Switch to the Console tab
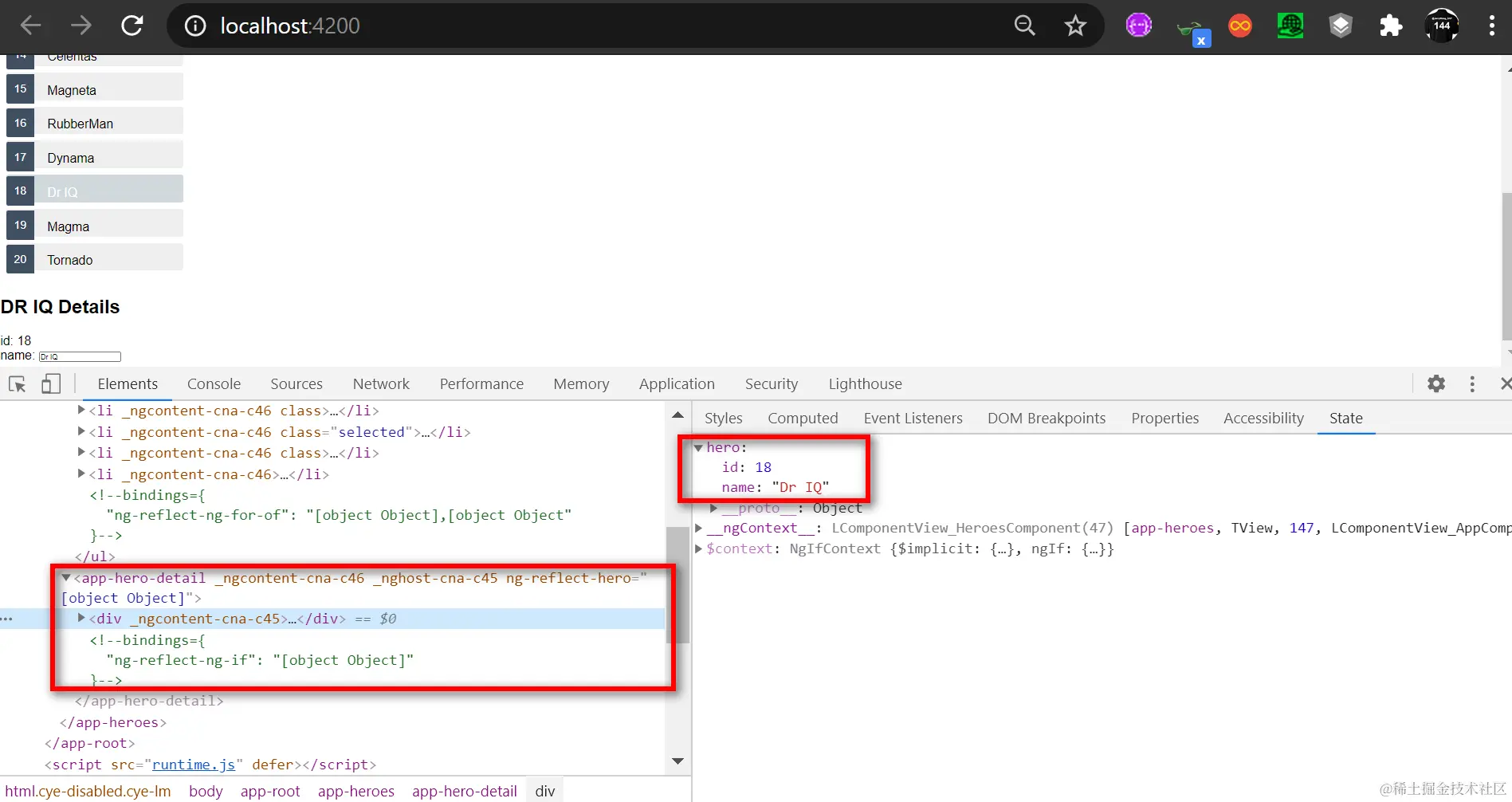 click(214, 384)
